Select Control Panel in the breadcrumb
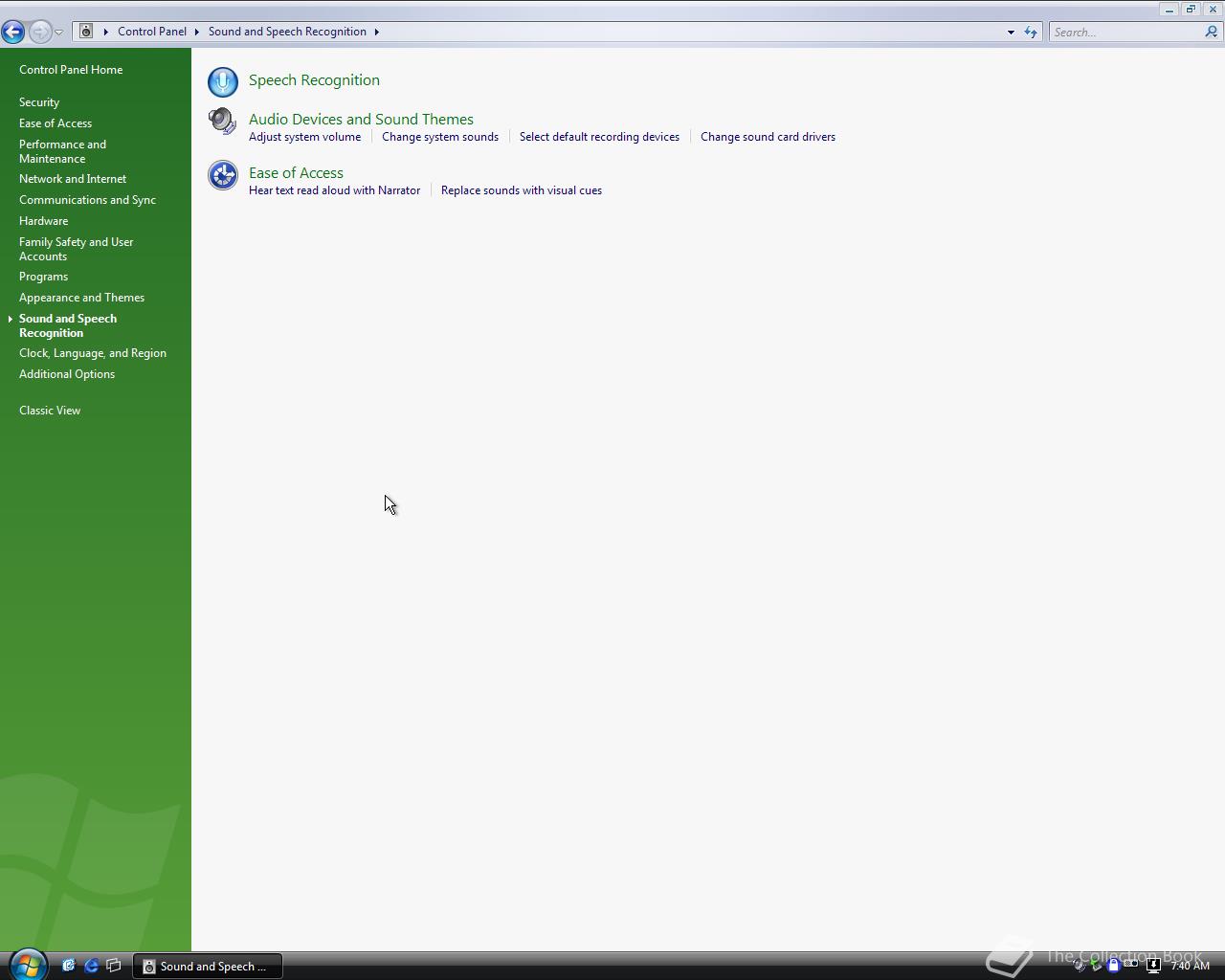Screen dimensions: 1225x980 pos(152,32)
